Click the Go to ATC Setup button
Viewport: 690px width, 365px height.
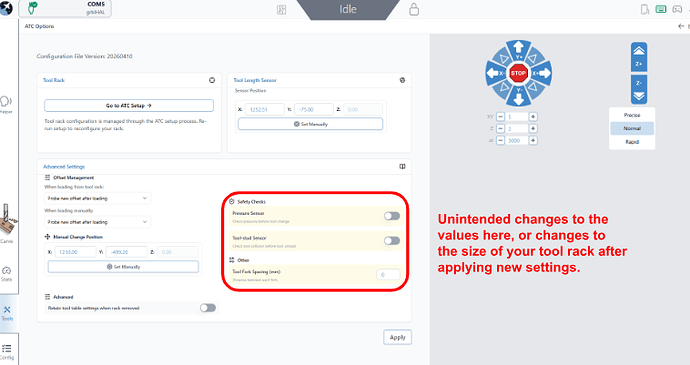pyautogui.click(x=129, y=106)
